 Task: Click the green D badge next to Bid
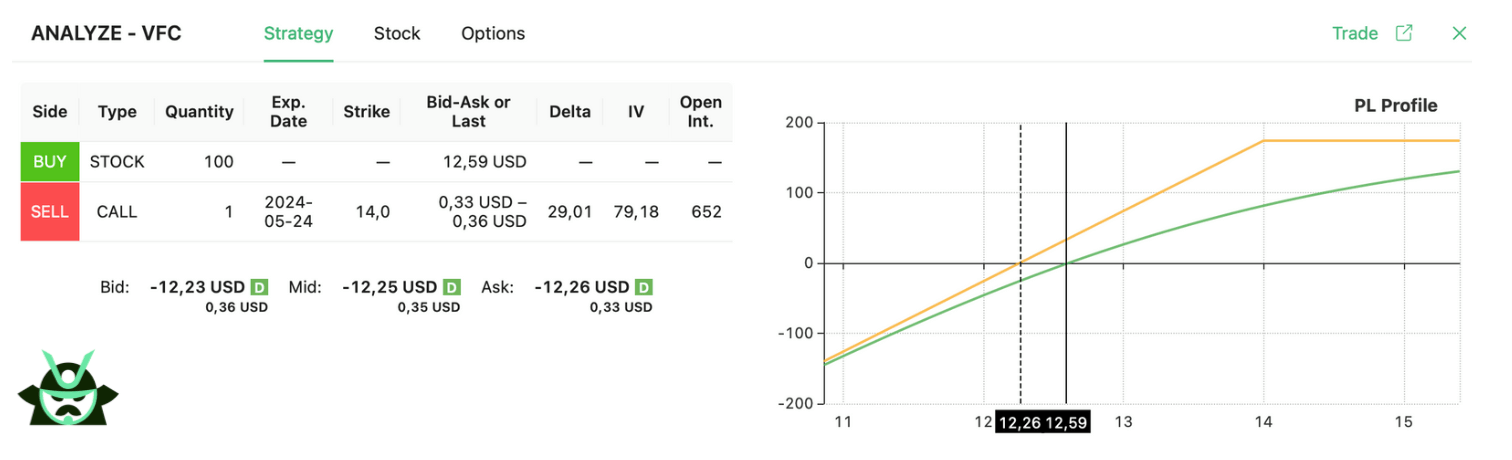260,288
